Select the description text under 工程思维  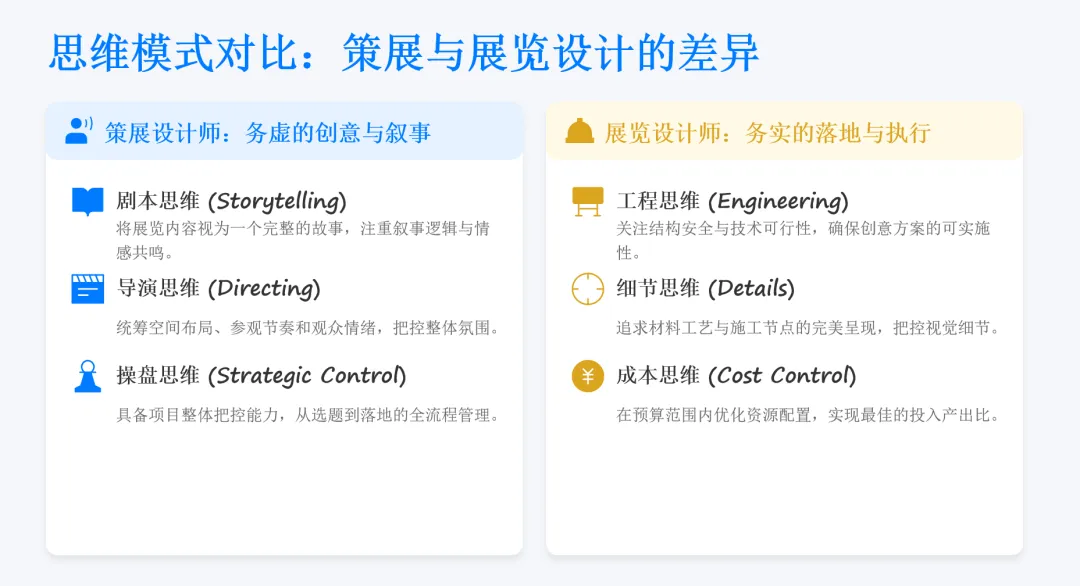[x=803, y=240]
